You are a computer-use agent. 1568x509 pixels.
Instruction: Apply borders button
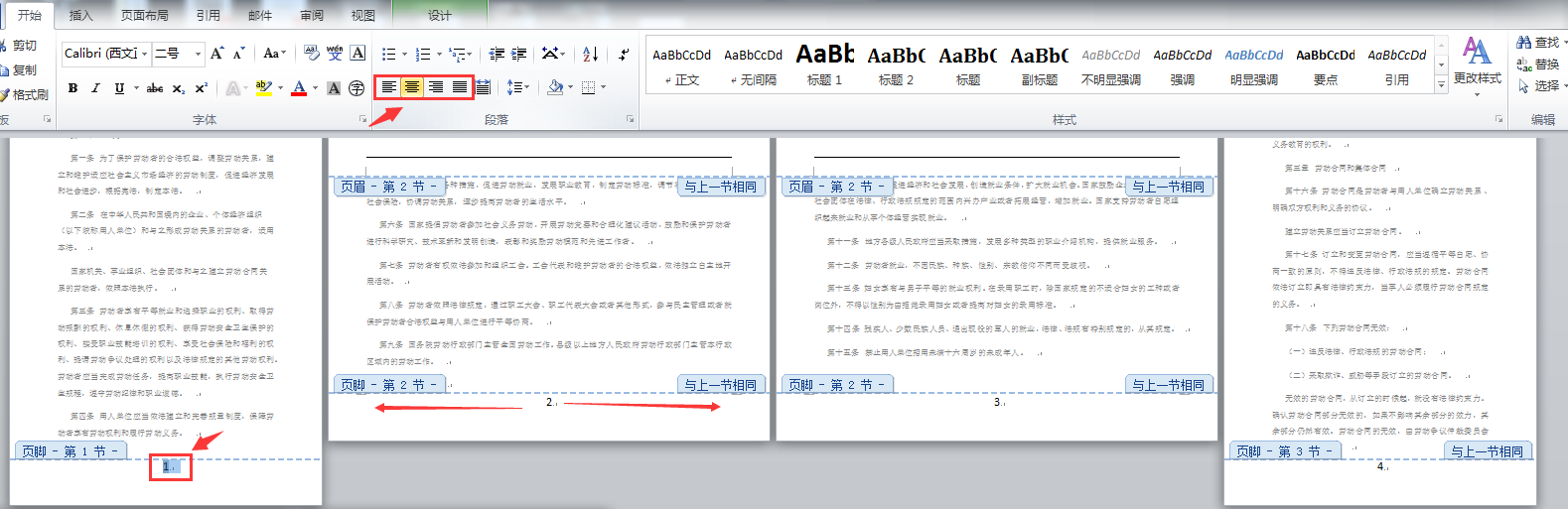[x=588, y=87]
